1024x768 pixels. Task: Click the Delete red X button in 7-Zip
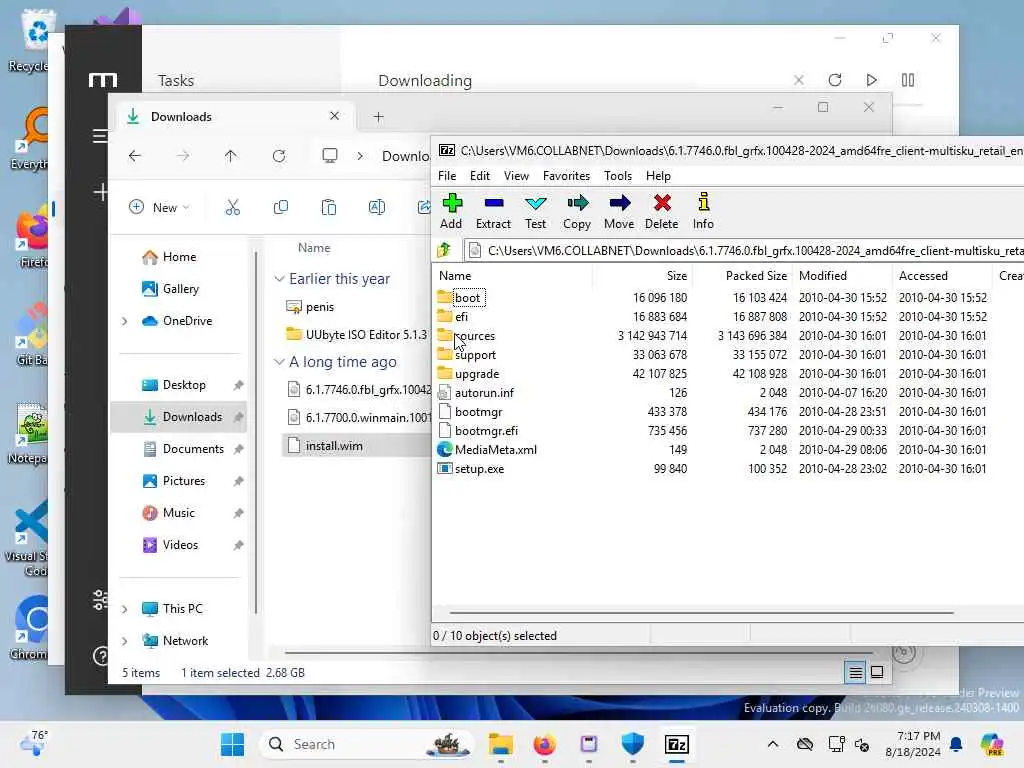(662, 211)
